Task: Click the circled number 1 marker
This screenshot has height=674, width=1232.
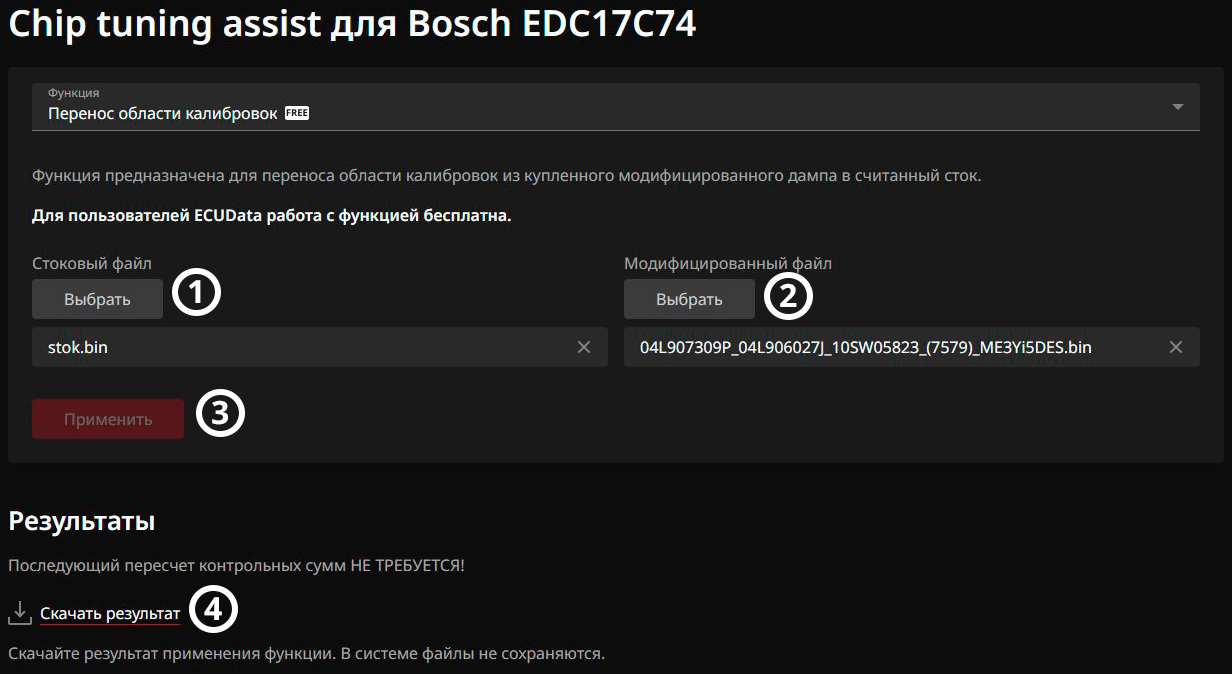Action: click(196, 294)
